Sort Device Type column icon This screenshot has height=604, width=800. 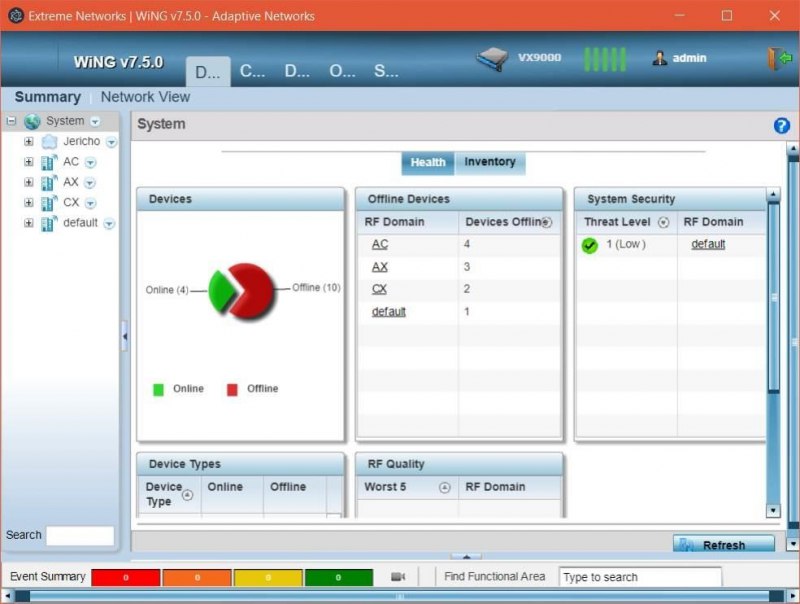pyautogui.click(x=188, y=495)
